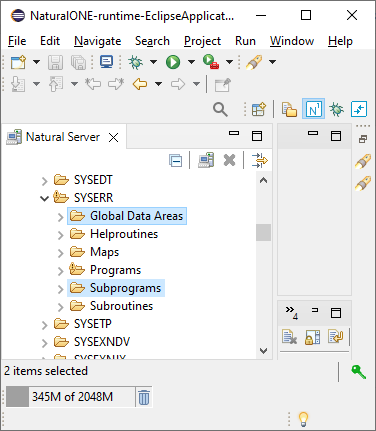Click the pen icon in the main toolbar
This screenshot has height=431, width=376.
(x=254, y=62)
